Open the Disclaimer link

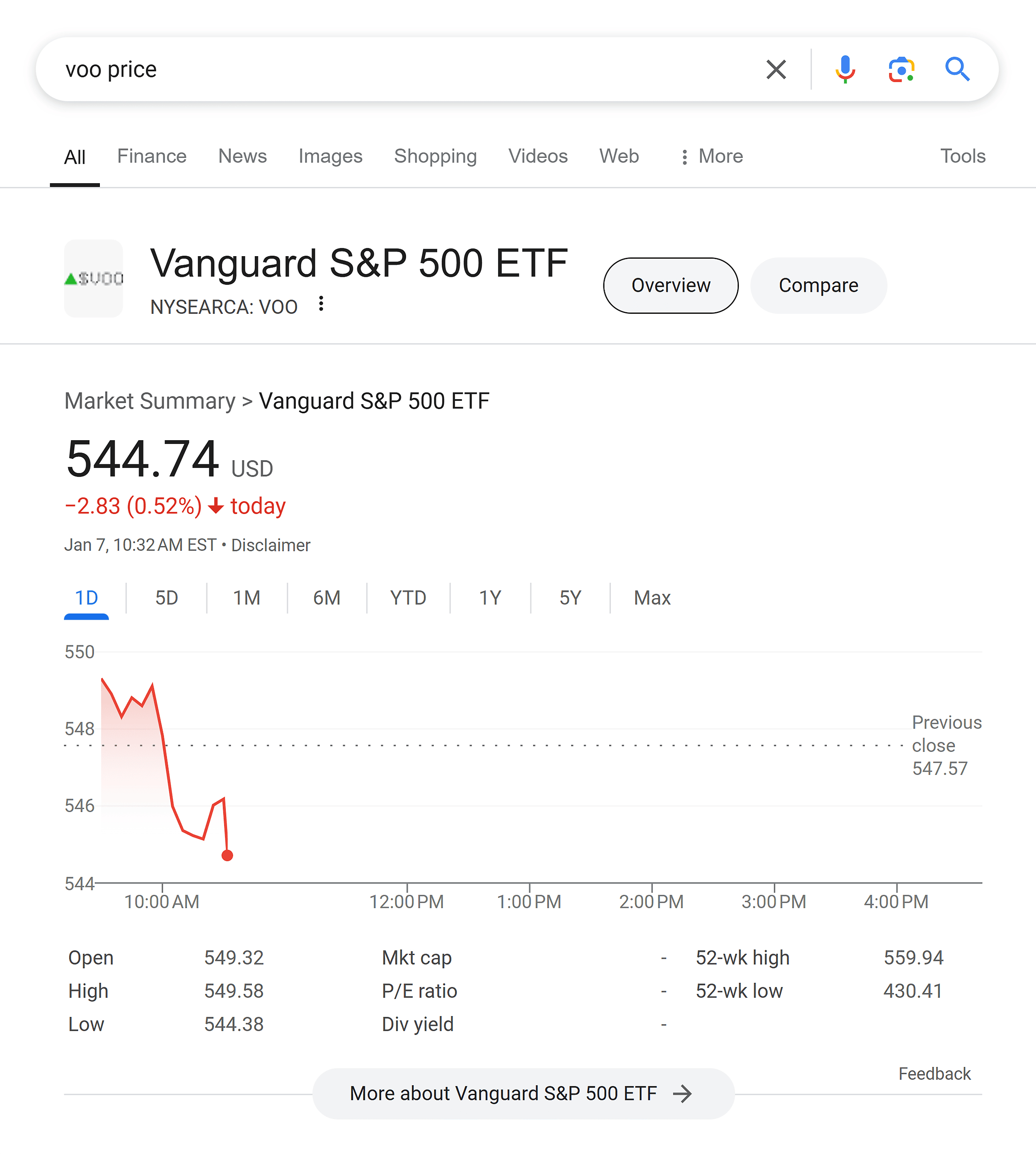pos(270,545)
